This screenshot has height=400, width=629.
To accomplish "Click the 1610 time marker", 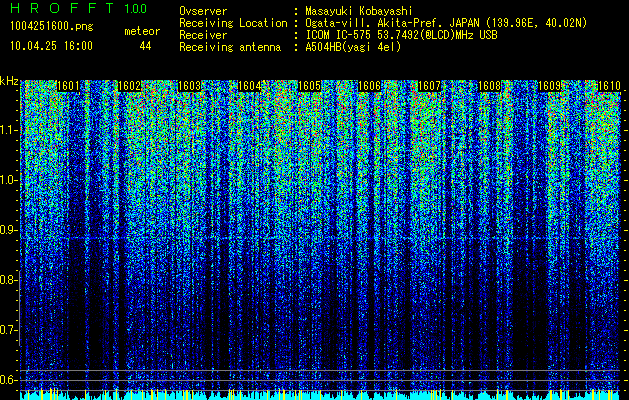I will click(x=609, y=86).
